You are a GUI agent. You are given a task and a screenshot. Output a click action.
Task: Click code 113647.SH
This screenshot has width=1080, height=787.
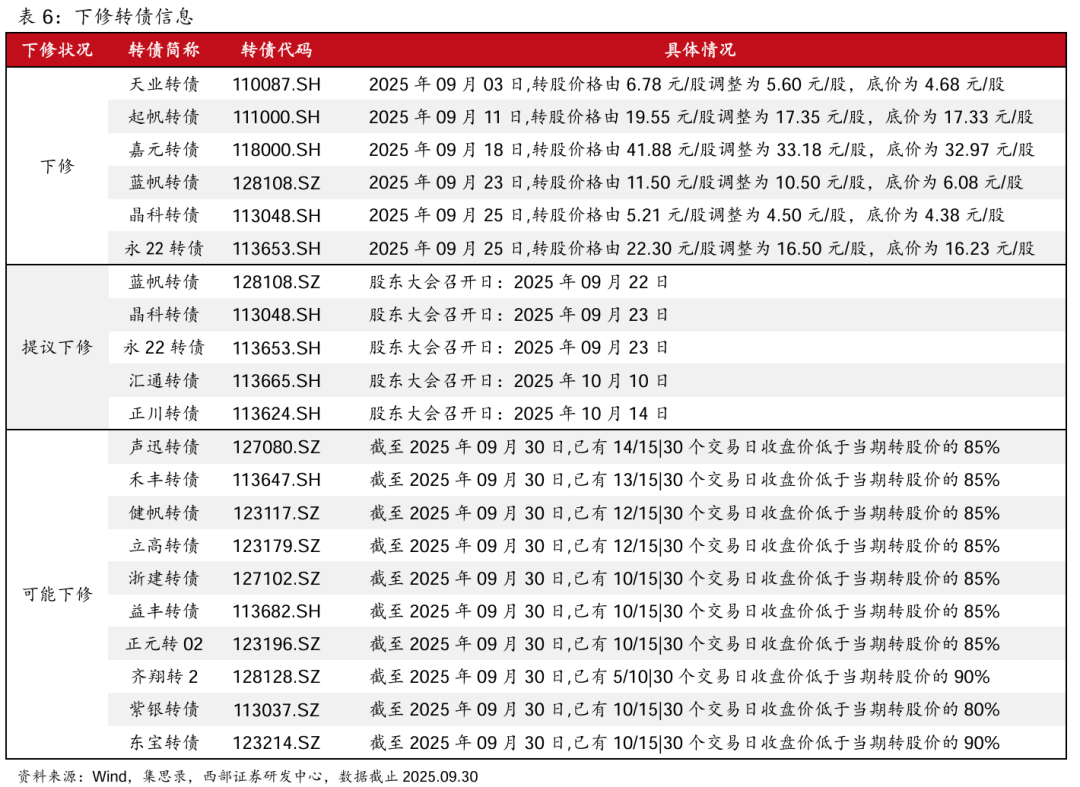[276, 480]
